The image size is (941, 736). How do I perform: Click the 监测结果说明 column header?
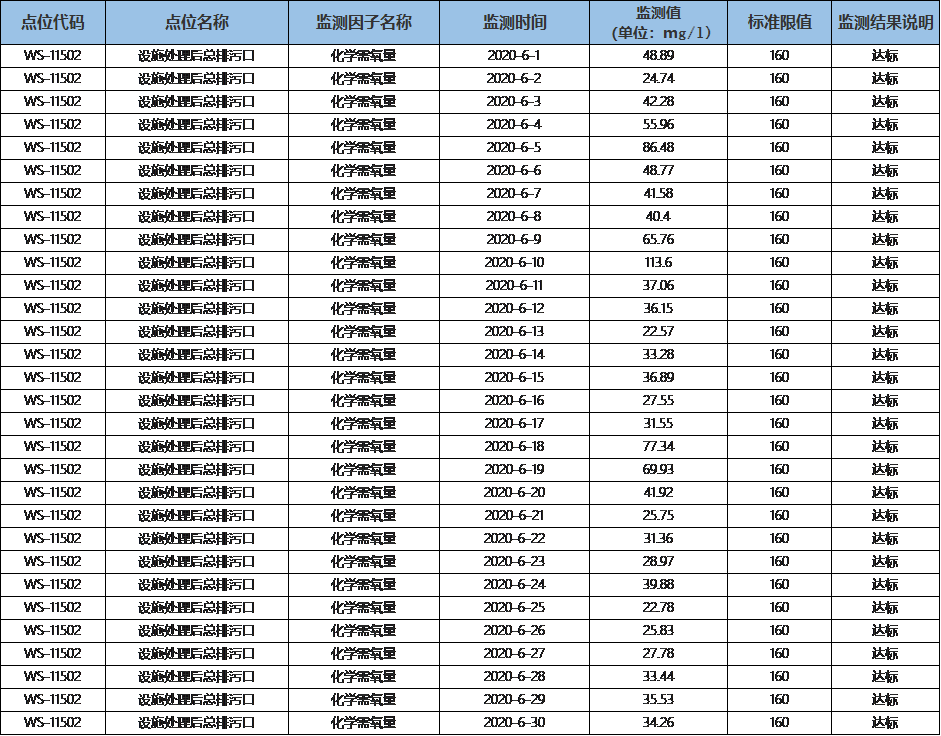tap(885, 23)
